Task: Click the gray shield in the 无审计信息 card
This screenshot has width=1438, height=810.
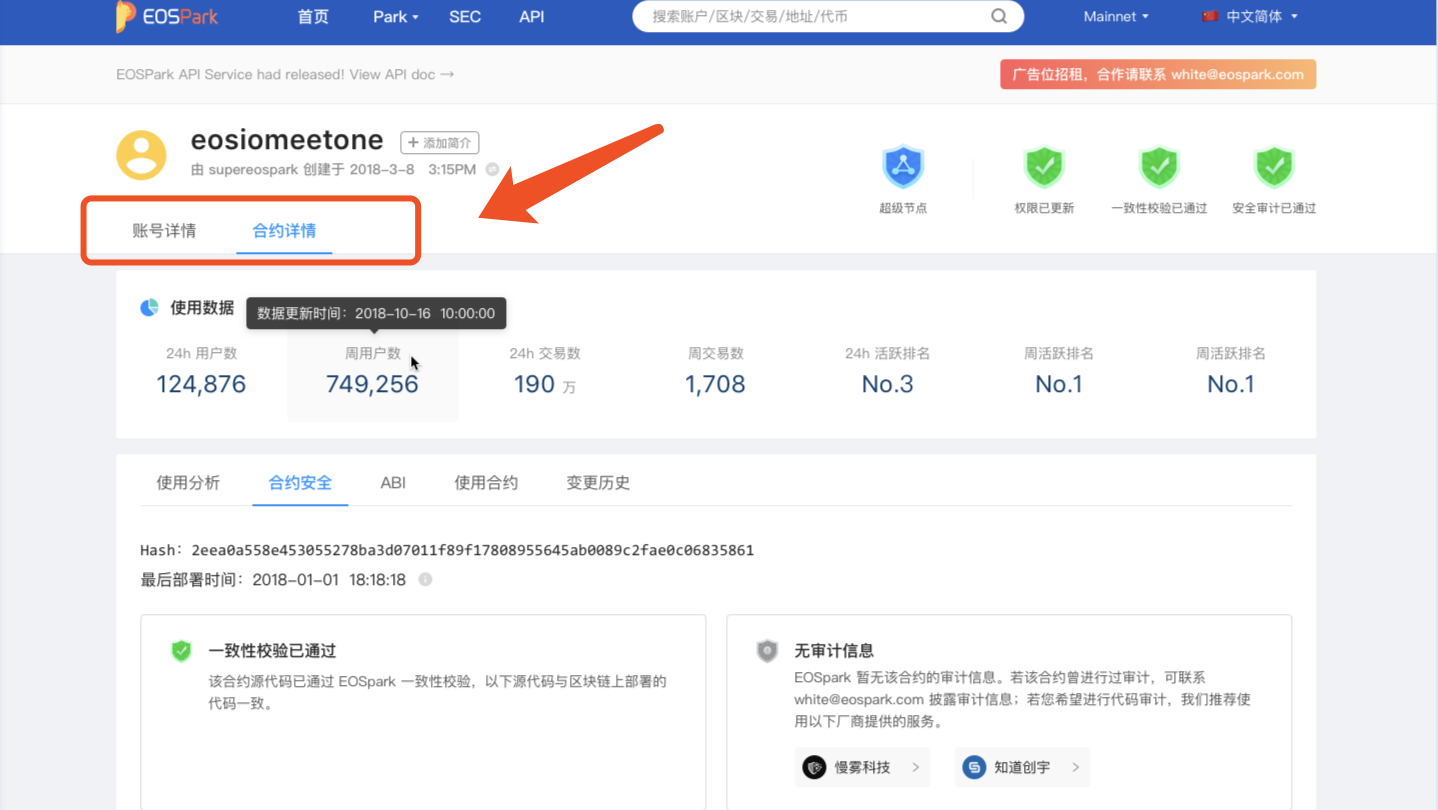Action: tap(767, 651)
